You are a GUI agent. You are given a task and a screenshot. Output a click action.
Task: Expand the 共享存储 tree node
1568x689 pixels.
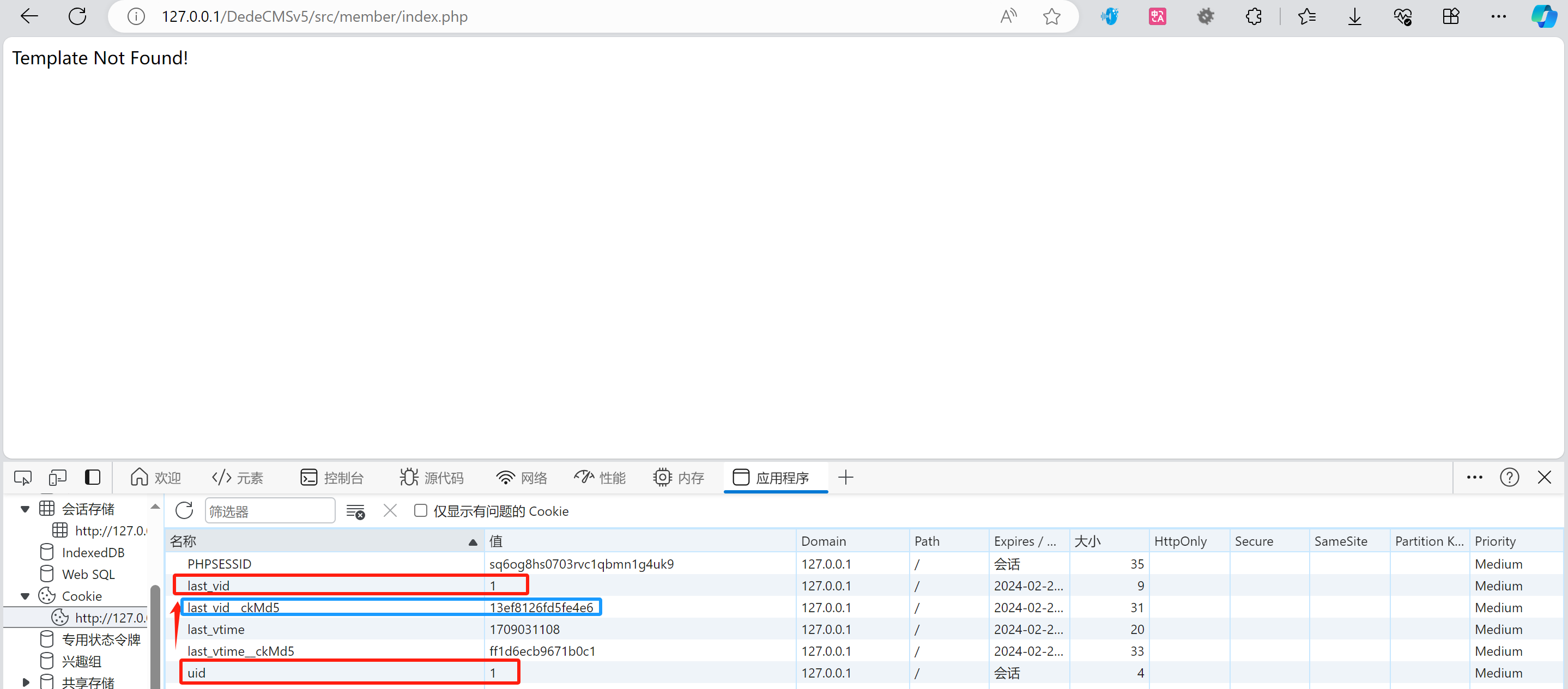point(25,682)
